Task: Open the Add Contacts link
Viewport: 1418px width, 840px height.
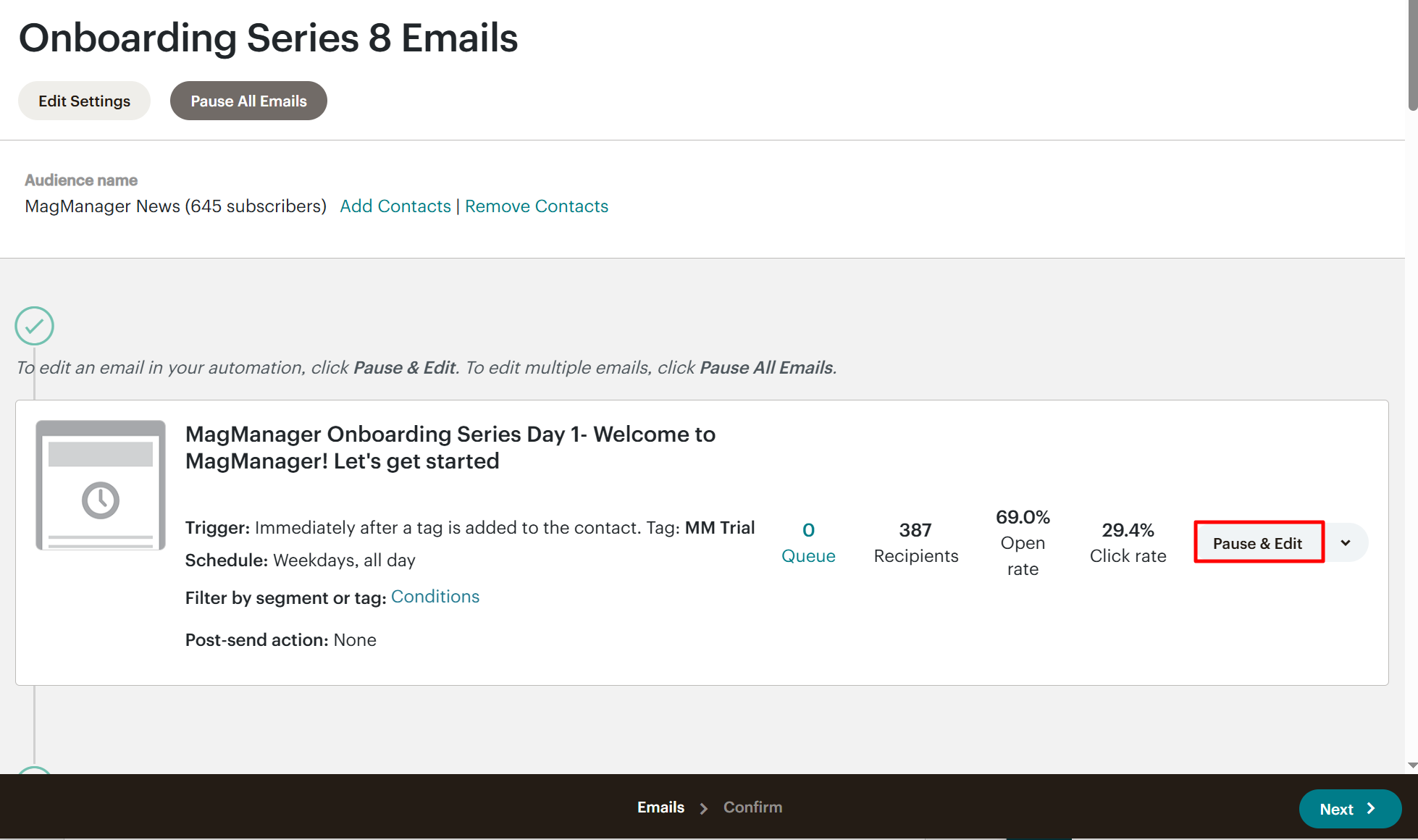Action: pos(395,206)
